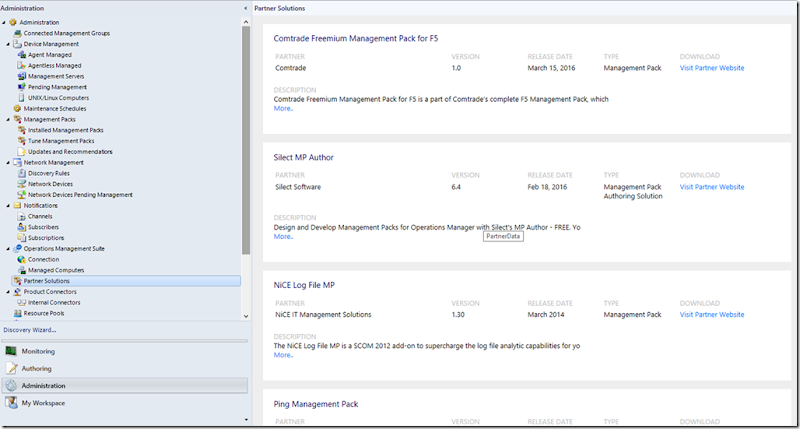The image size is (800, 429).
Task: Switch to the Monitoring workspace
Action: (124, 351)
